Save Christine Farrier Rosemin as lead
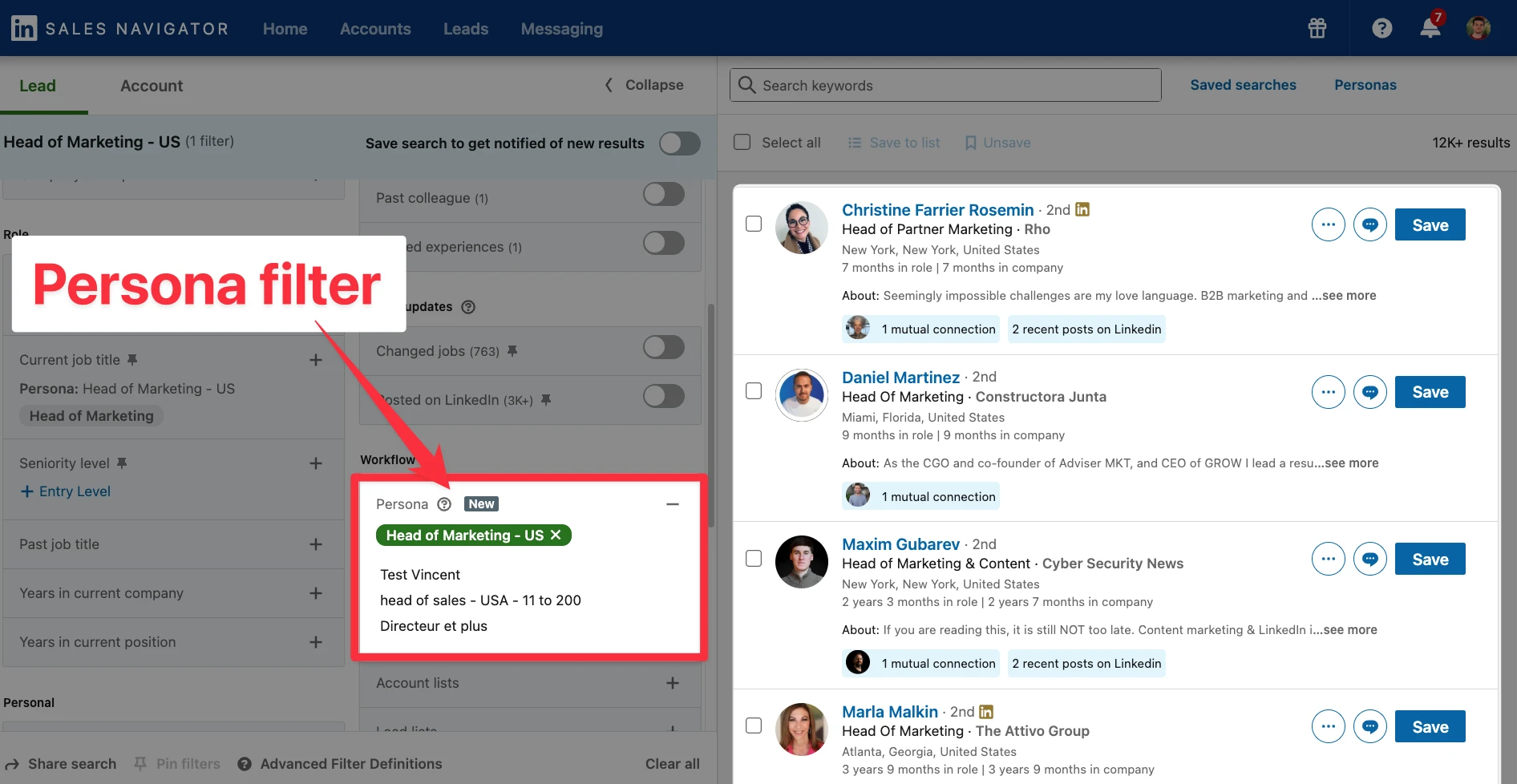 tap(1430, 224)
